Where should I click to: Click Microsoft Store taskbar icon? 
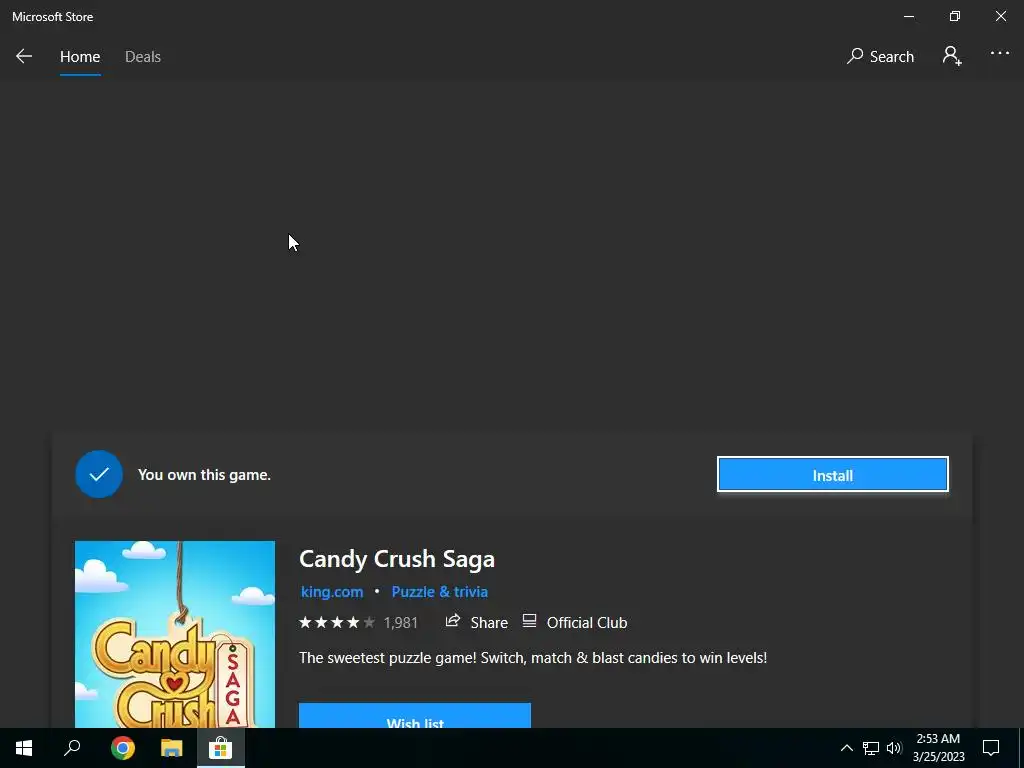221,748
